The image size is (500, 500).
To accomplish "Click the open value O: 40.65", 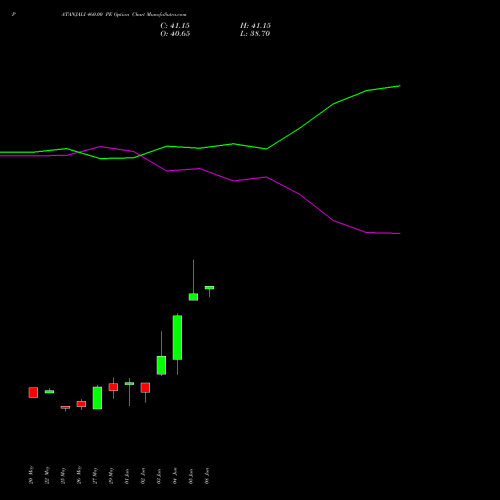I will pos(175,34).
